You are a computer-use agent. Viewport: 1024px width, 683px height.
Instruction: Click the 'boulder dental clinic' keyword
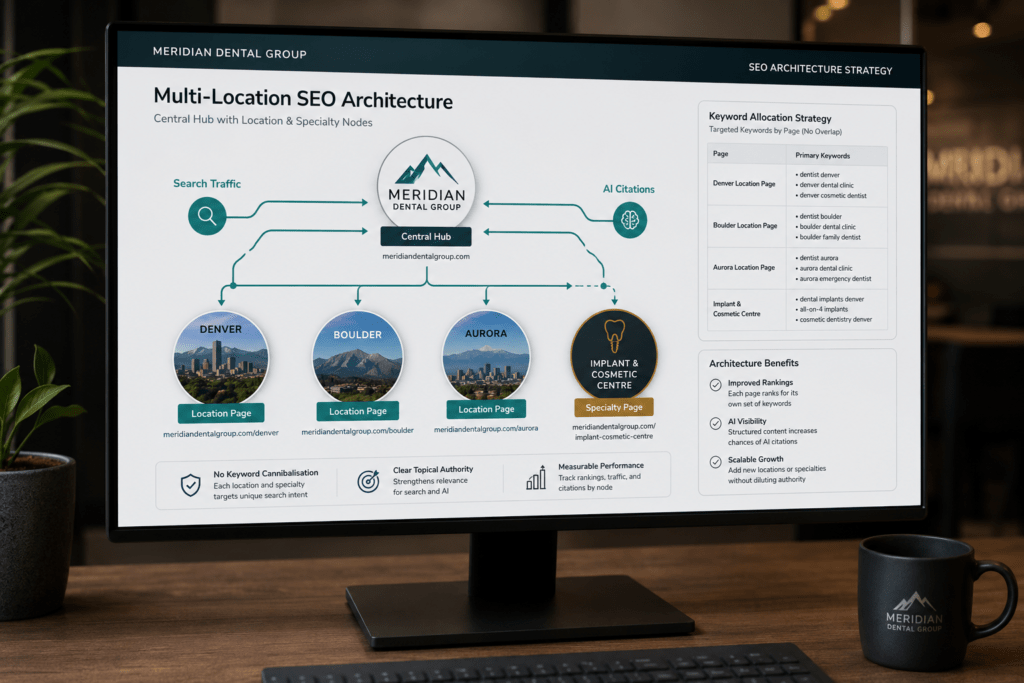coord(825,227)
